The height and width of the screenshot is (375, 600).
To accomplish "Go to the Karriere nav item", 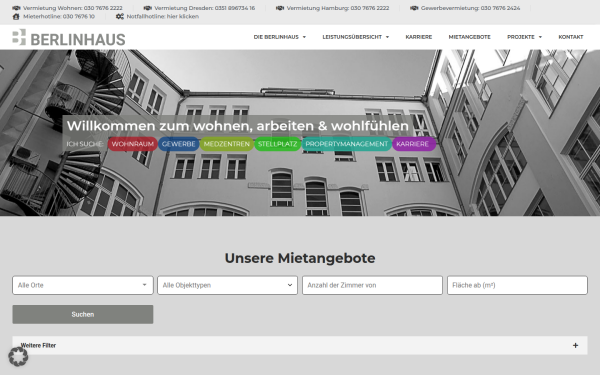I will point(419,37).
